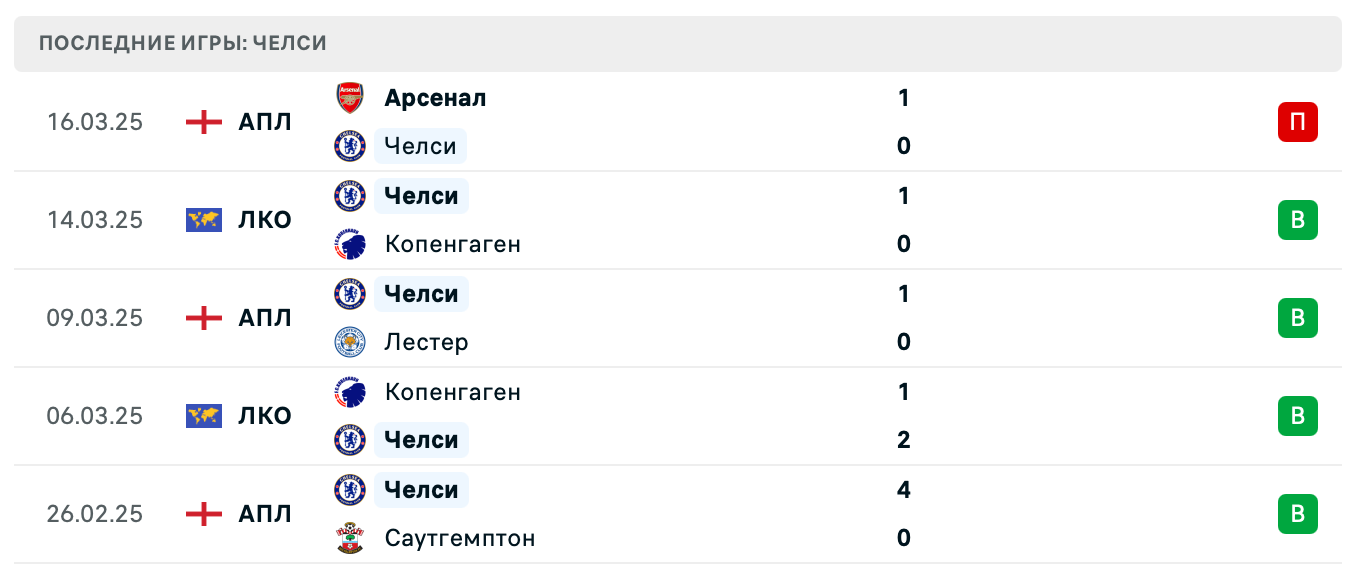Viewport: 1358px width, 580px height.
Task: Click Copenhagen crest in 06.03.25 match
Action: 349,392
